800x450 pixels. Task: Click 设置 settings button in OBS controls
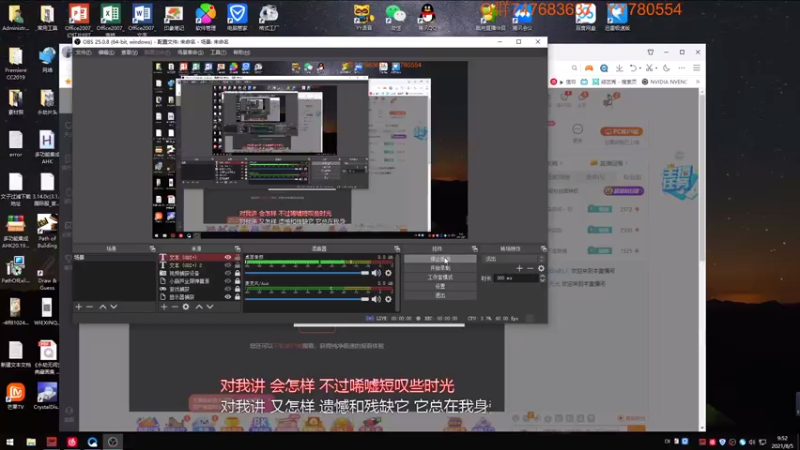[440, 287]
